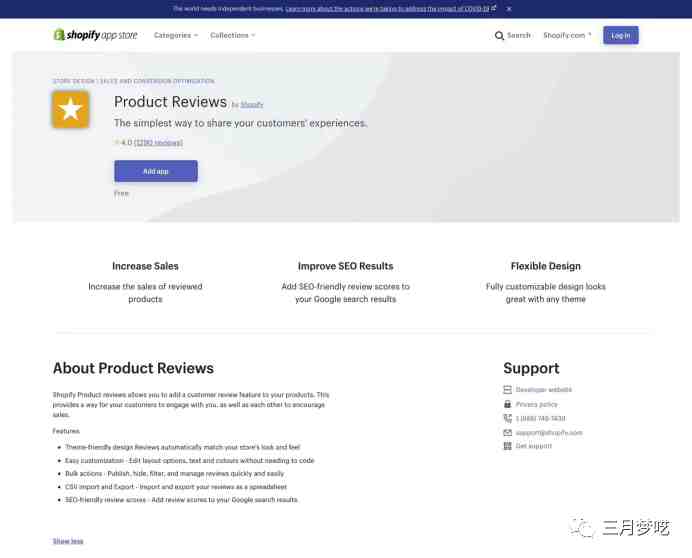The image size is (692, 558).
Task: Click the Product Reviews star app icon
Action: click(x=71, y=109)
